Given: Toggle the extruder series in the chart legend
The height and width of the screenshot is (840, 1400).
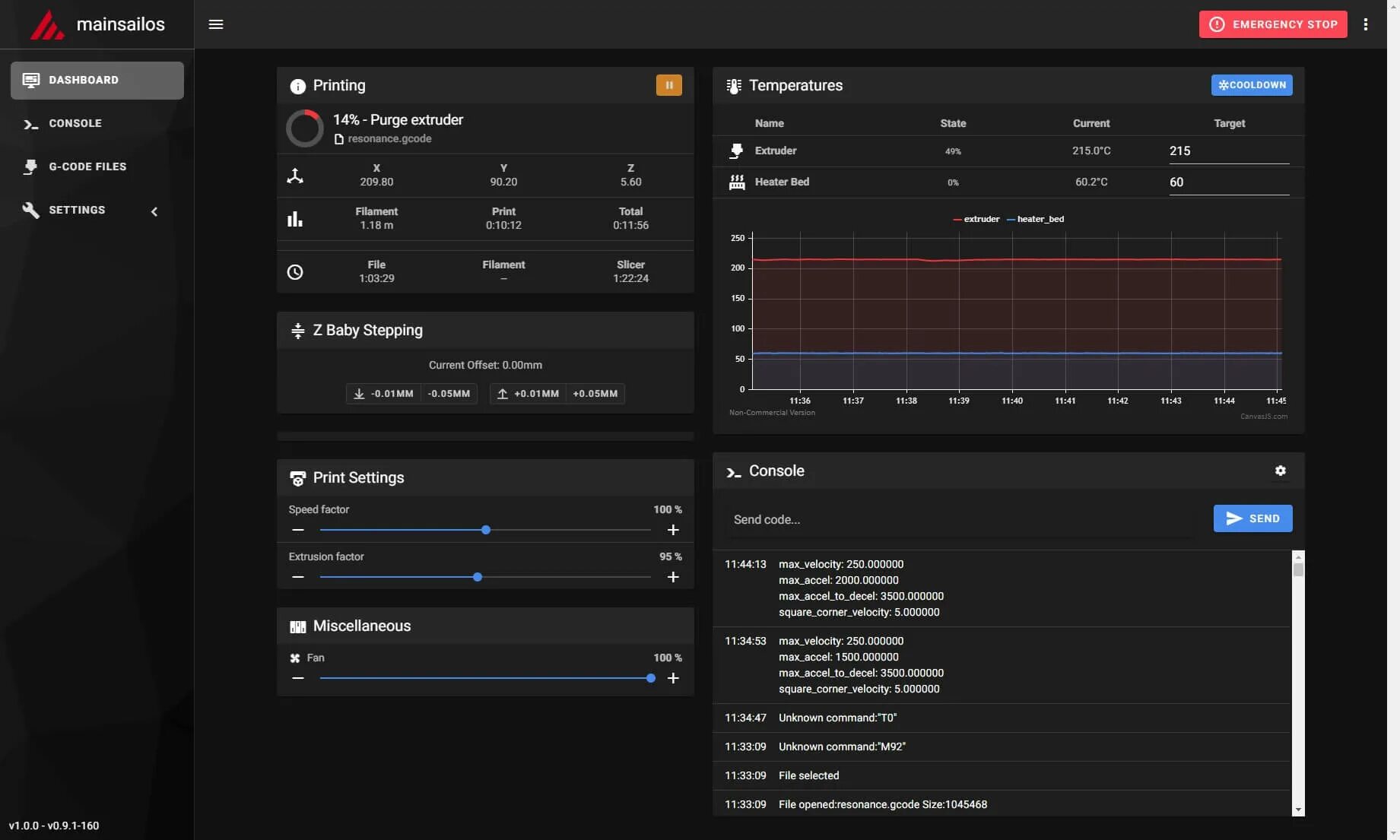Looking at the screenshot, I should point(976,219).
